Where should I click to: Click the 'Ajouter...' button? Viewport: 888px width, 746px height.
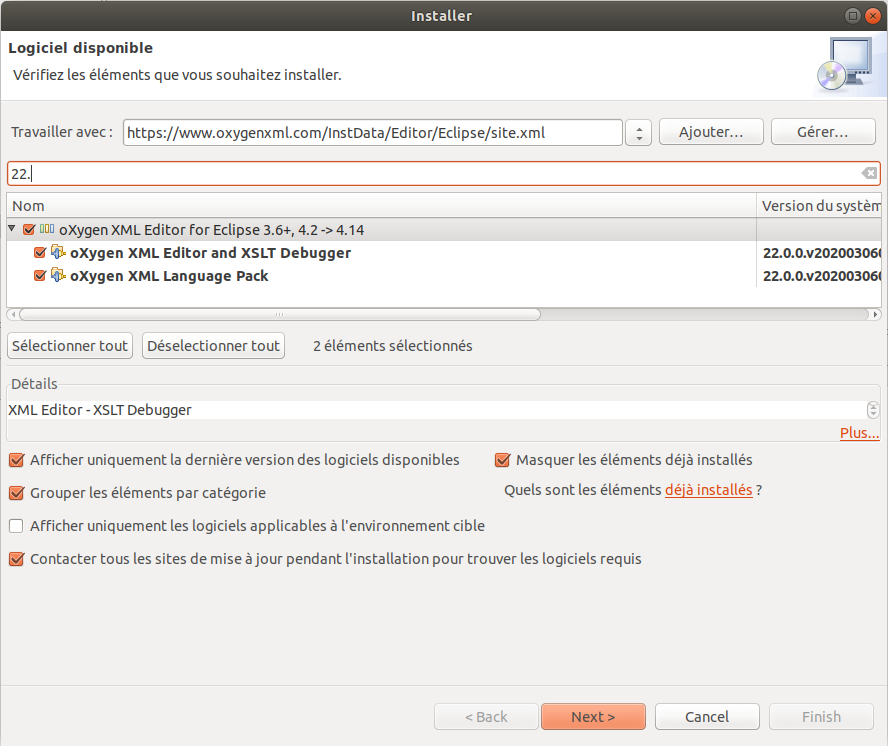(711, 132)
